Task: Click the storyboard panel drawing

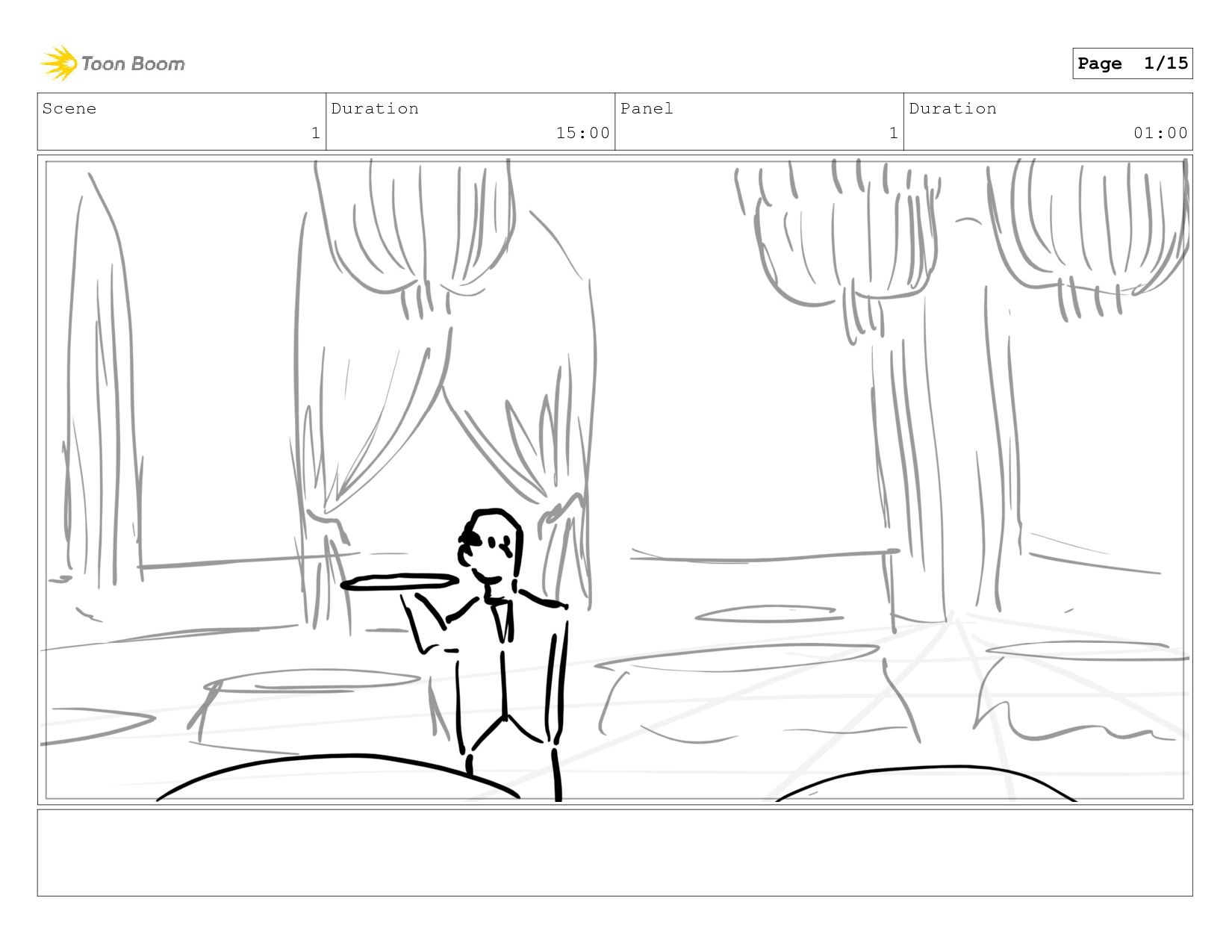Action: coord(615,479)
